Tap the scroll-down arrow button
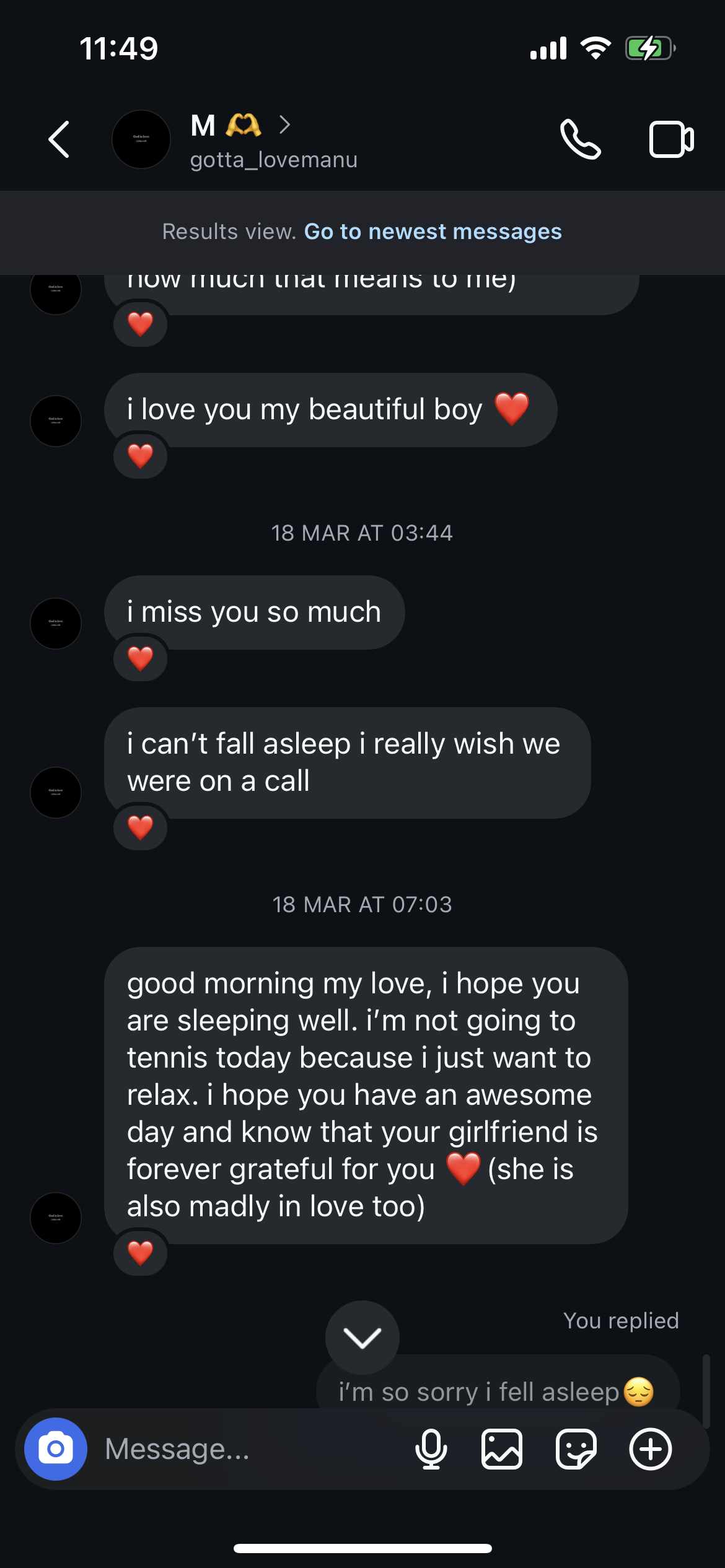 362,1338
